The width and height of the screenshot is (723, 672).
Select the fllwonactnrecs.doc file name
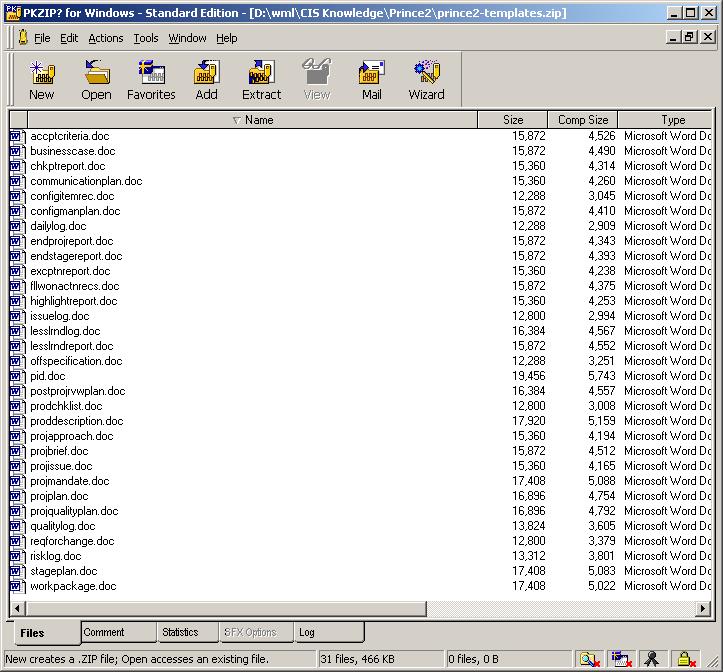(x=75, y=286)
